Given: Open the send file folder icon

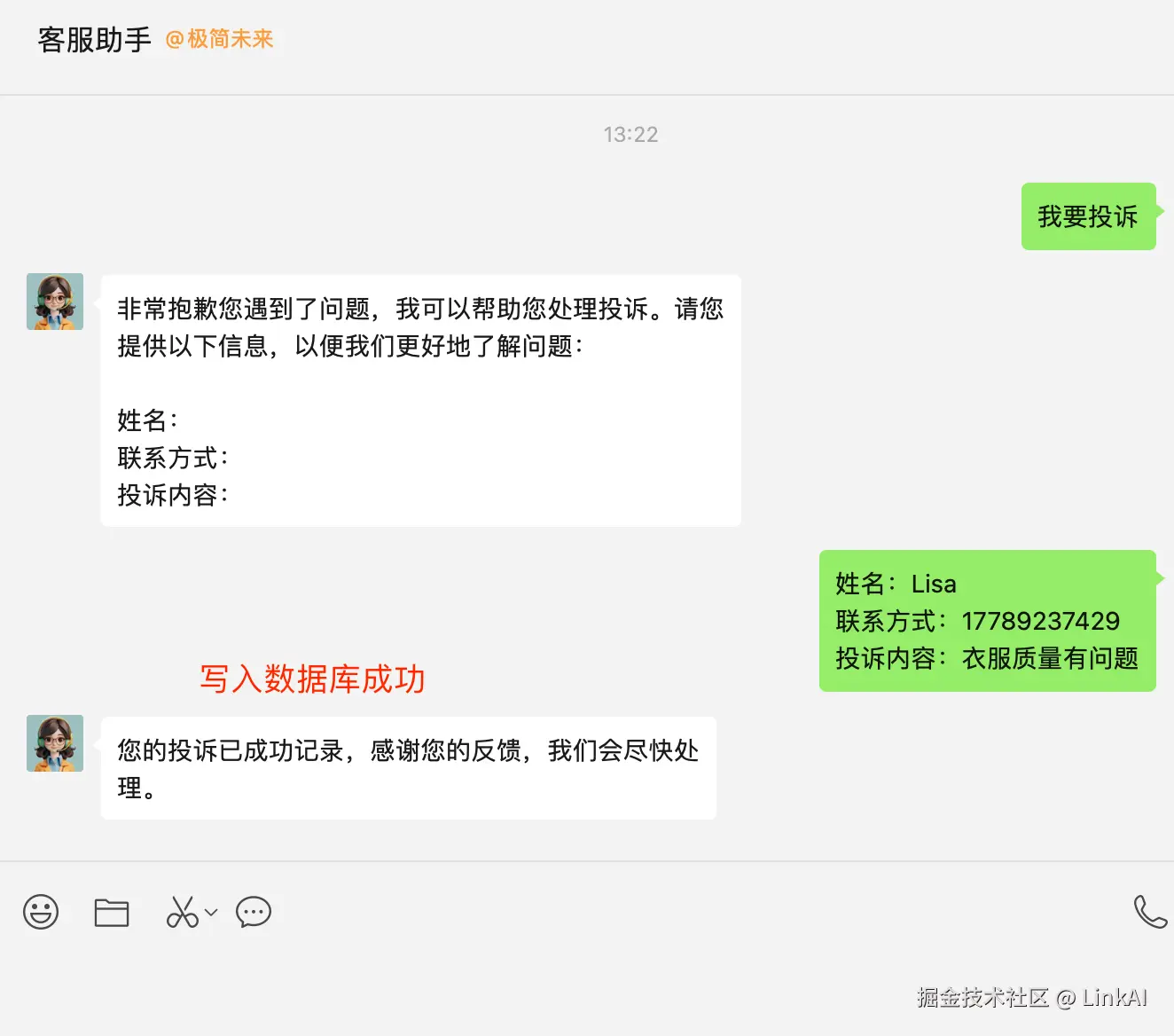Looking at the screenshot, I should pyautogui.click(x=111, y=912).
